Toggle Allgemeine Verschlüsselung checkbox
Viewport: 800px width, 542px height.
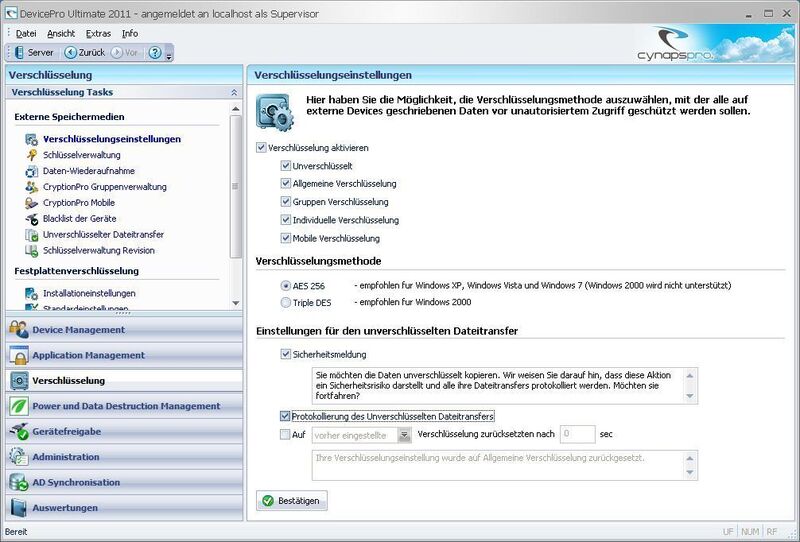286,183
